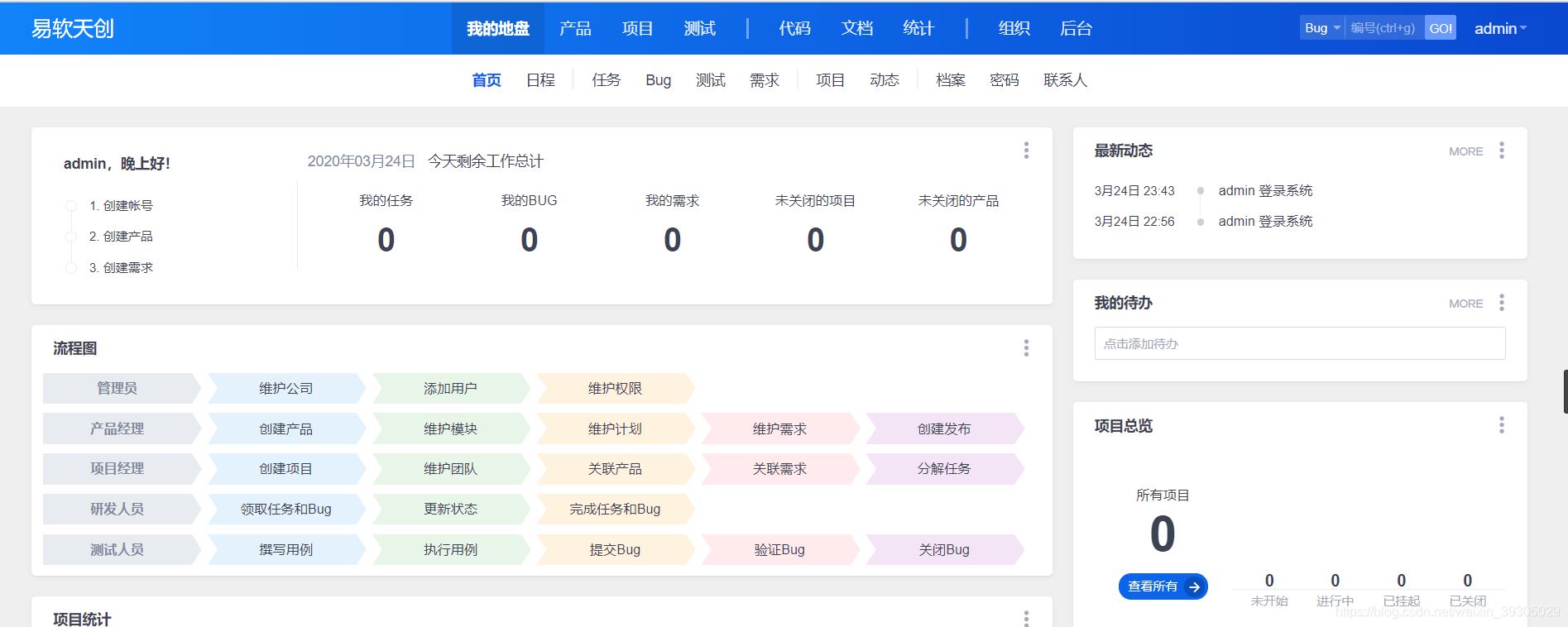Viewport: 1568px width, 627px height.
Task: Click the 易软天创 logo text
Action: (73, 28)
